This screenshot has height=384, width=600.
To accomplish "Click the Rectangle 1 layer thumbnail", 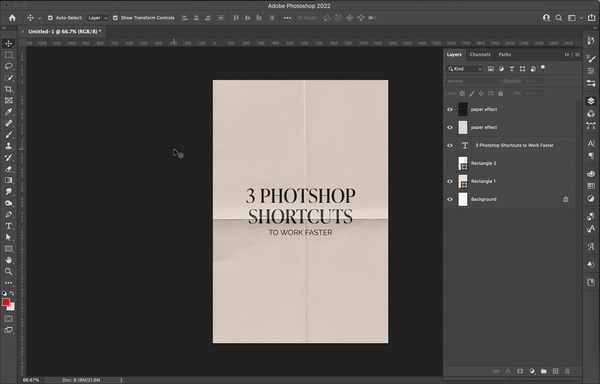I will (x=463, y=181).
